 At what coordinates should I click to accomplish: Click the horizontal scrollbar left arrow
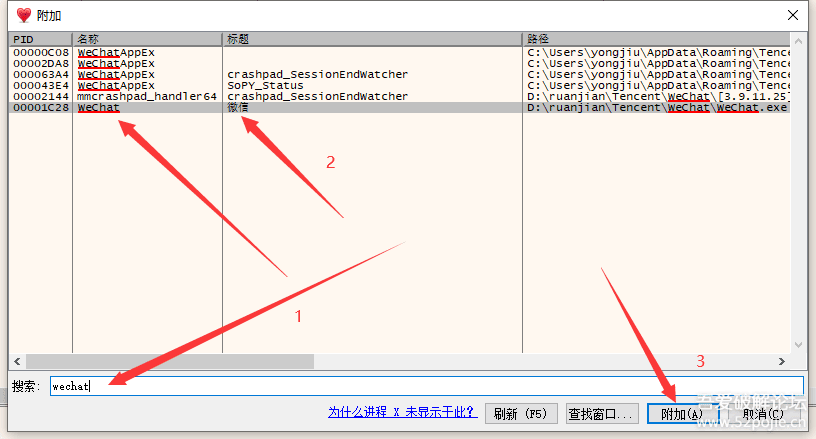pos(17,361)
